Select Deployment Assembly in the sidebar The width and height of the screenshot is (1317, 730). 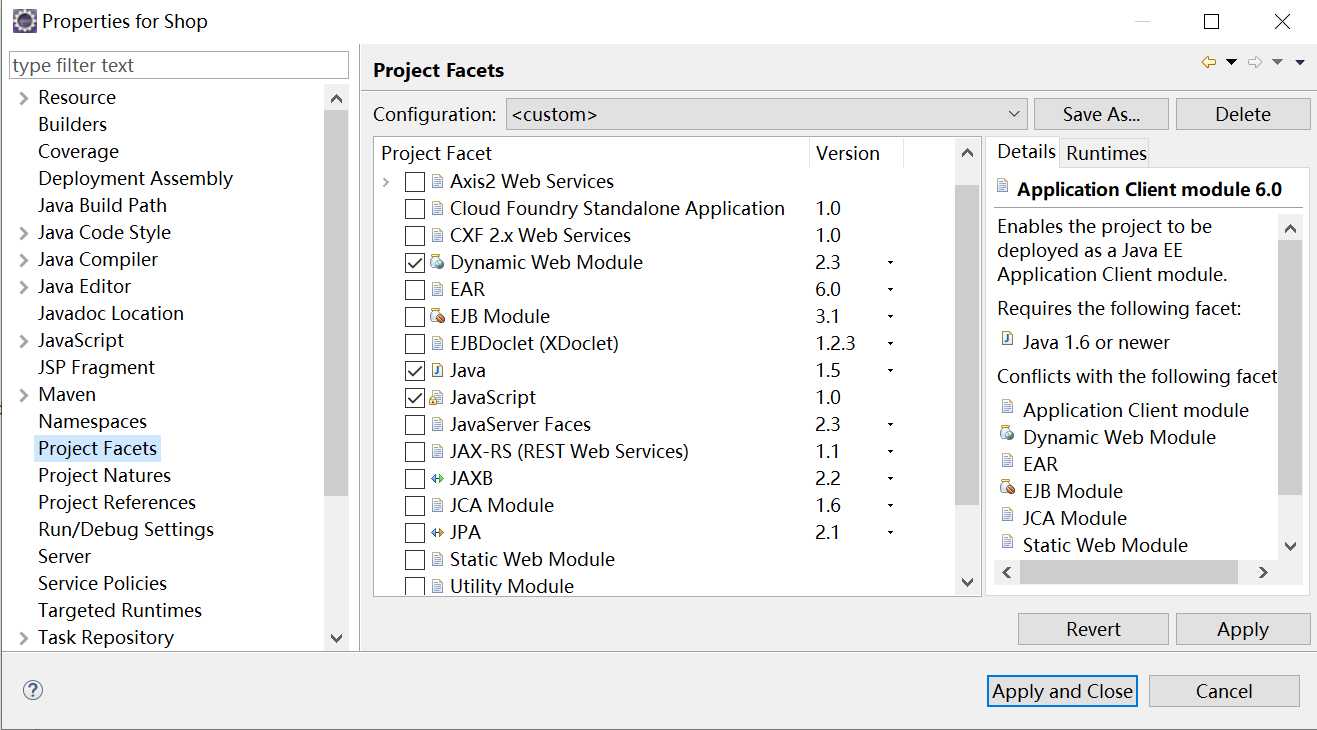[x=135, y=178]
